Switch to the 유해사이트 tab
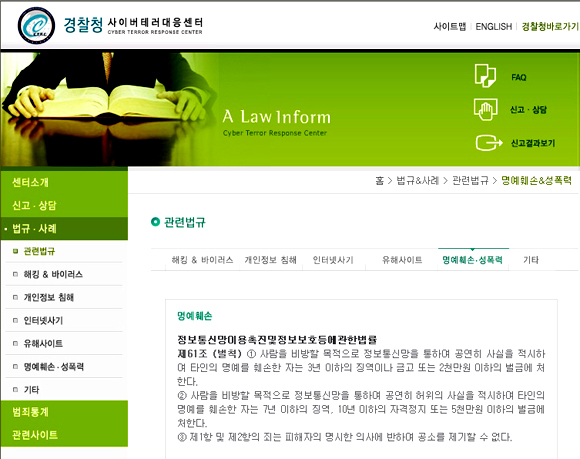The height and width of the screenshot is (459, 580). click(402, 260)
